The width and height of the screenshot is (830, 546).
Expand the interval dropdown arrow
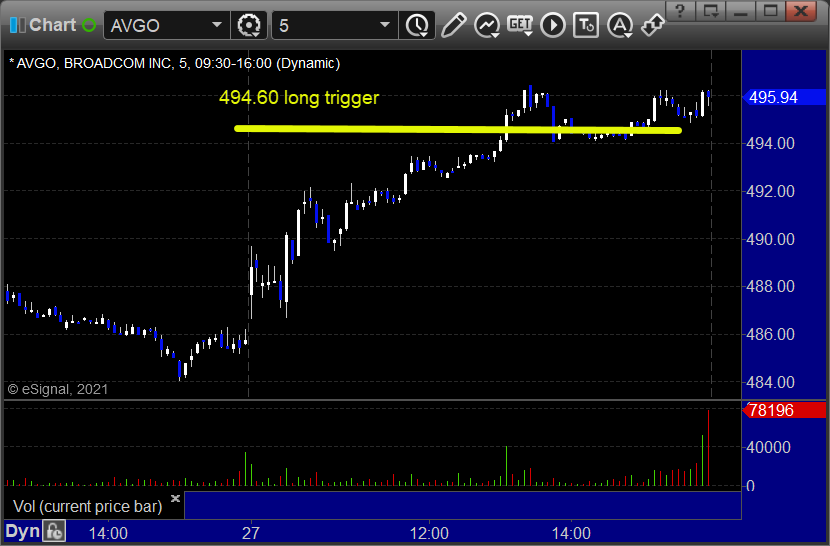385,25
